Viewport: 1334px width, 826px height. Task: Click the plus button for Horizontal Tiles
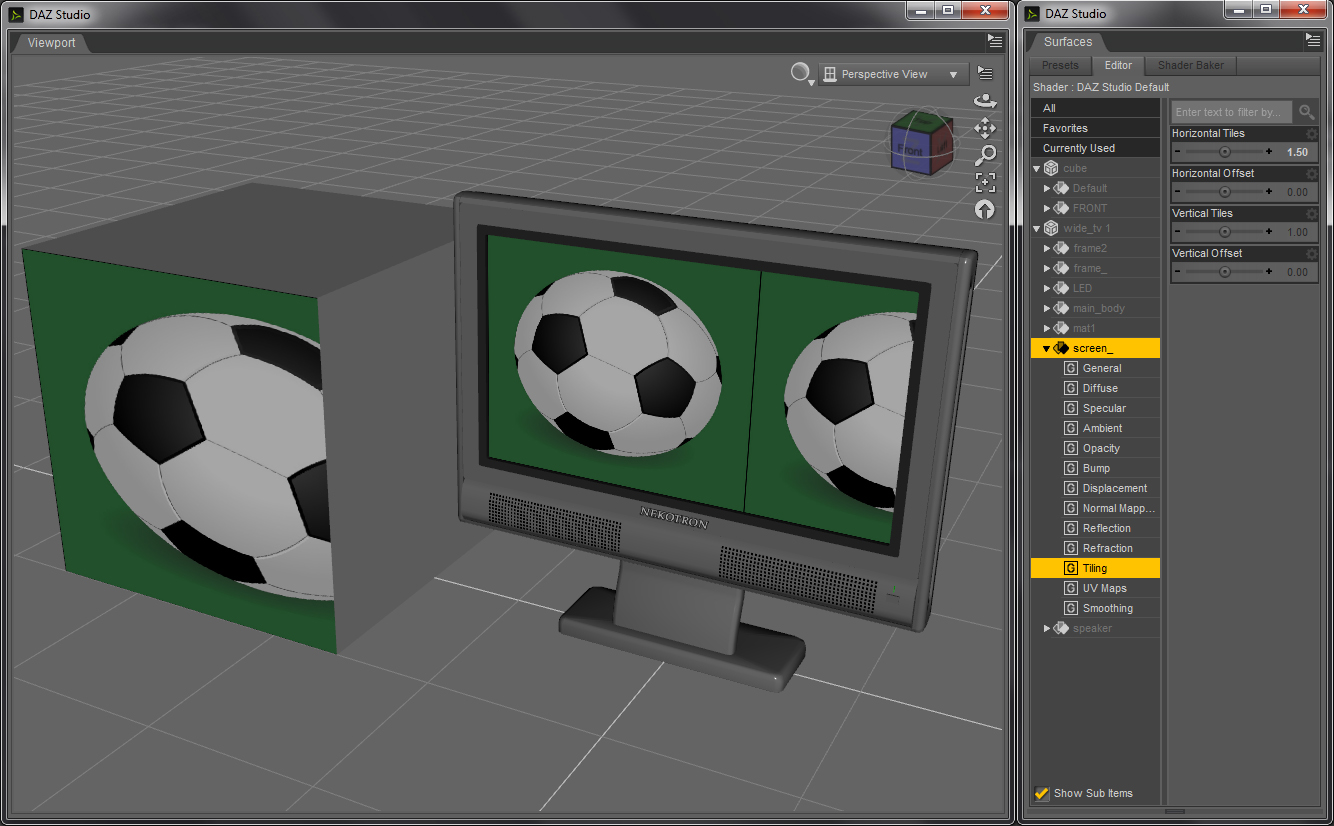pos(1269,152)
